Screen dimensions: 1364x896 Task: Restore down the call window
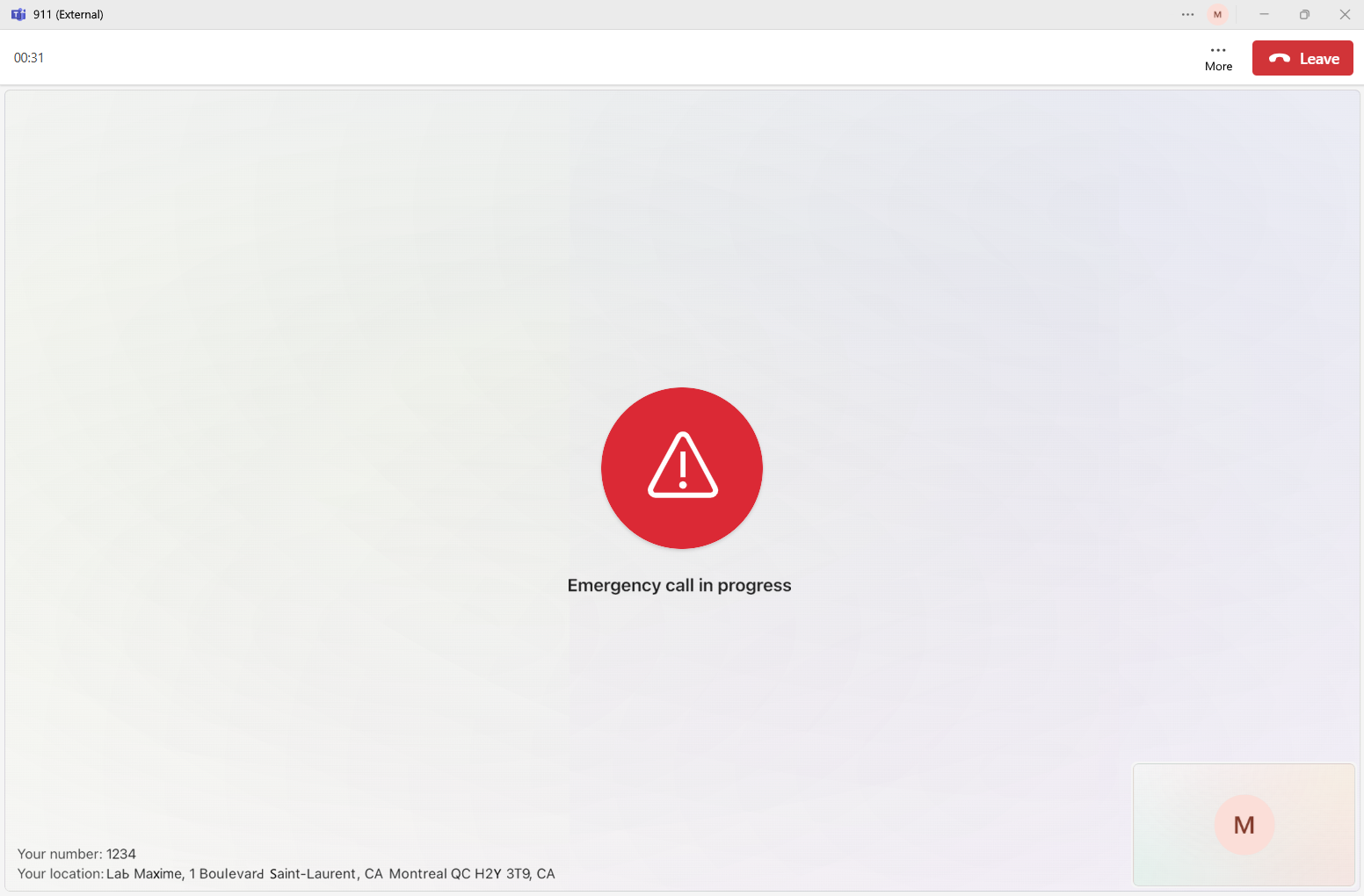[x=1304, y=14]
